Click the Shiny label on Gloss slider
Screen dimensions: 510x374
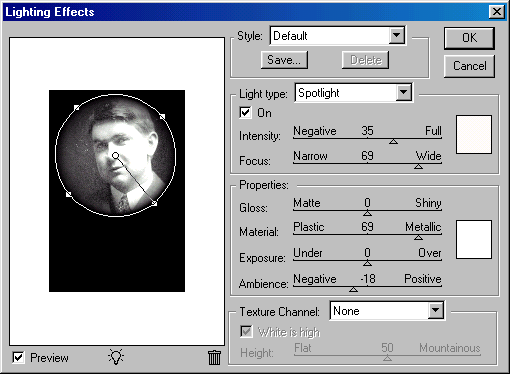click(428, 203)
